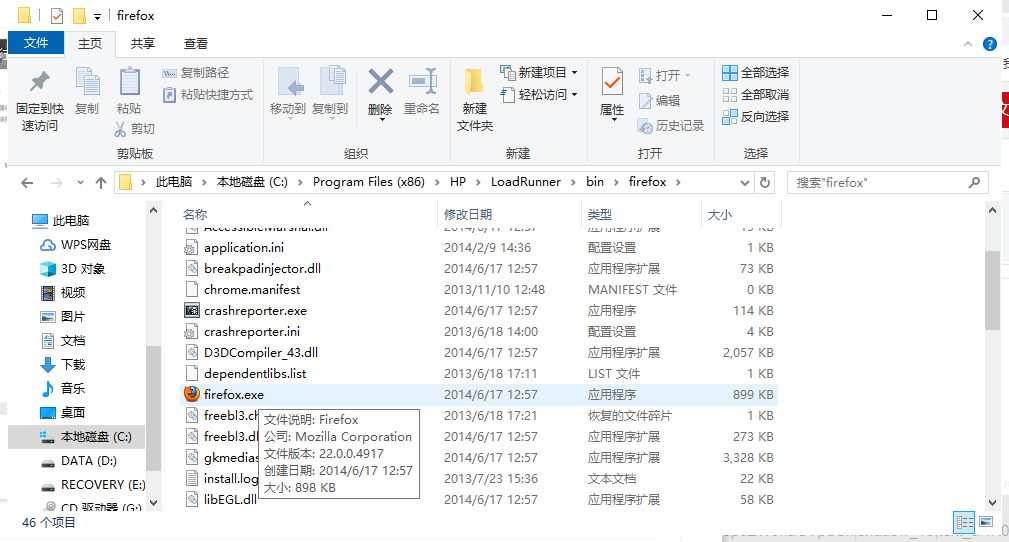The height and width of the screenshot is (542, 1009).
Task: Open the New item (新建项目) dropdown
Action: [x=539, y=73]
